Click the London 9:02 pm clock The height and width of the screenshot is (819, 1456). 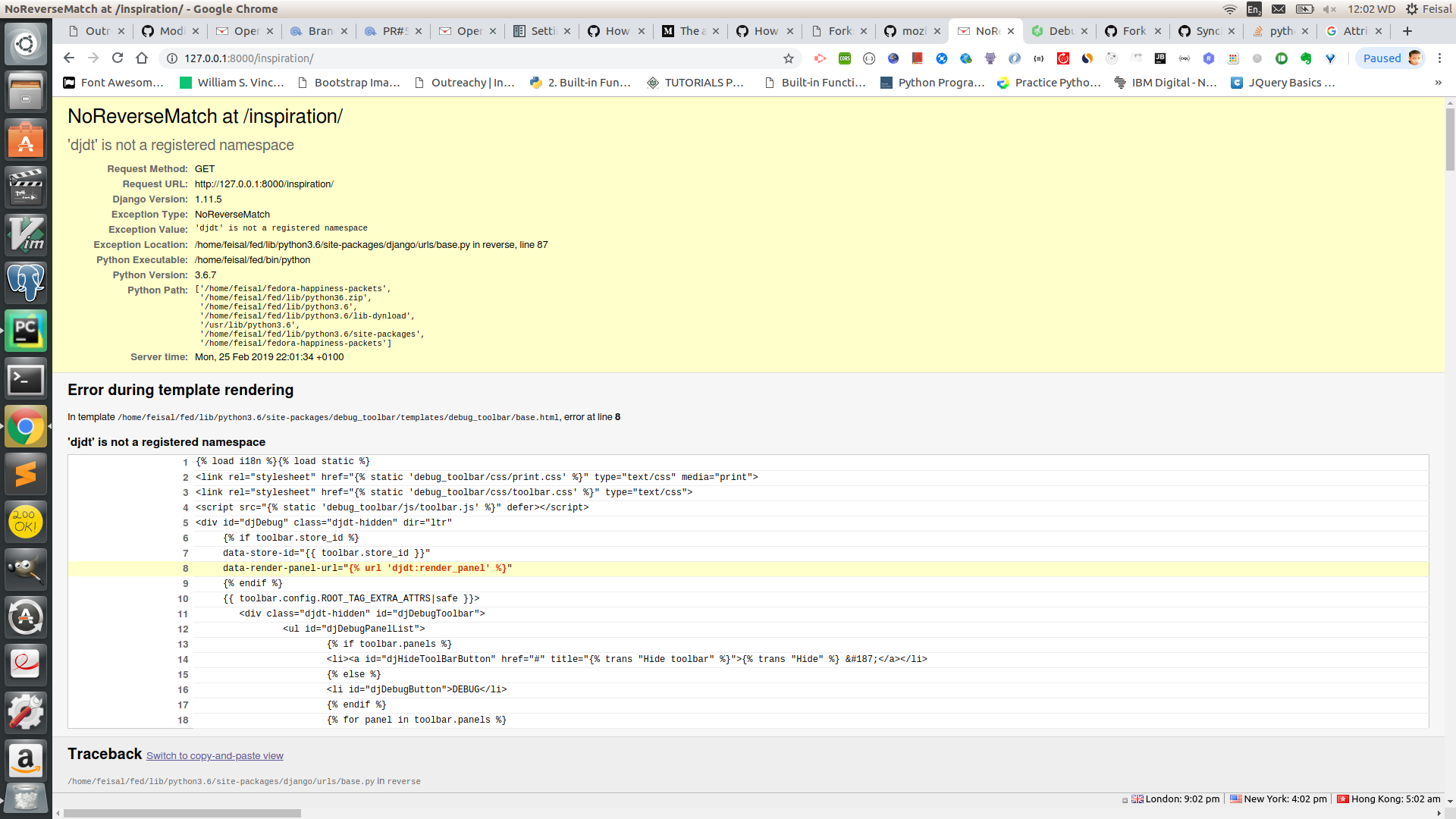[x=1175, y=799]
